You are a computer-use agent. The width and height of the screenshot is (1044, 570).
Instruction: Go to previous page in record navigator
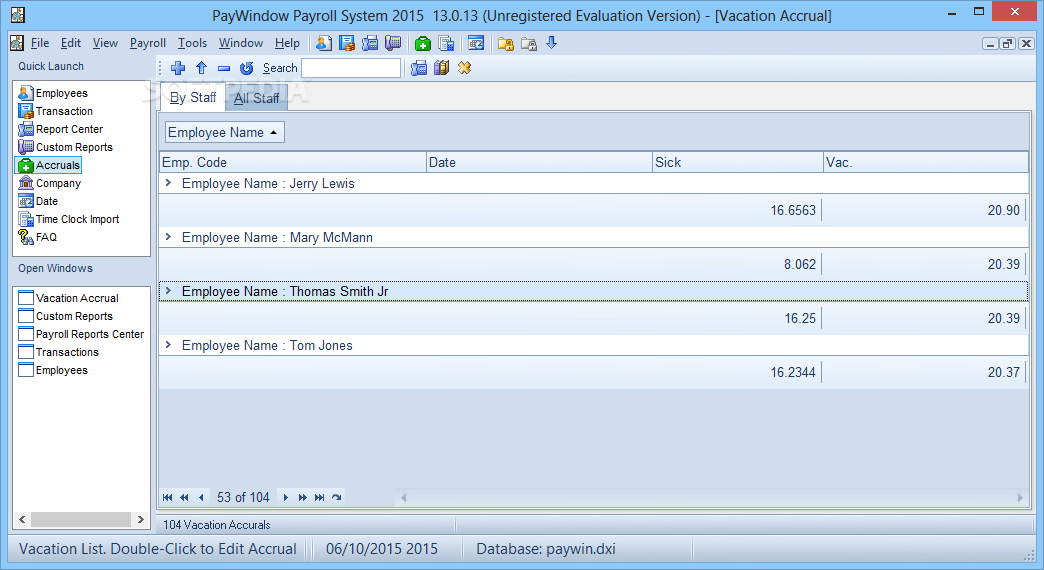click(184, 497)
